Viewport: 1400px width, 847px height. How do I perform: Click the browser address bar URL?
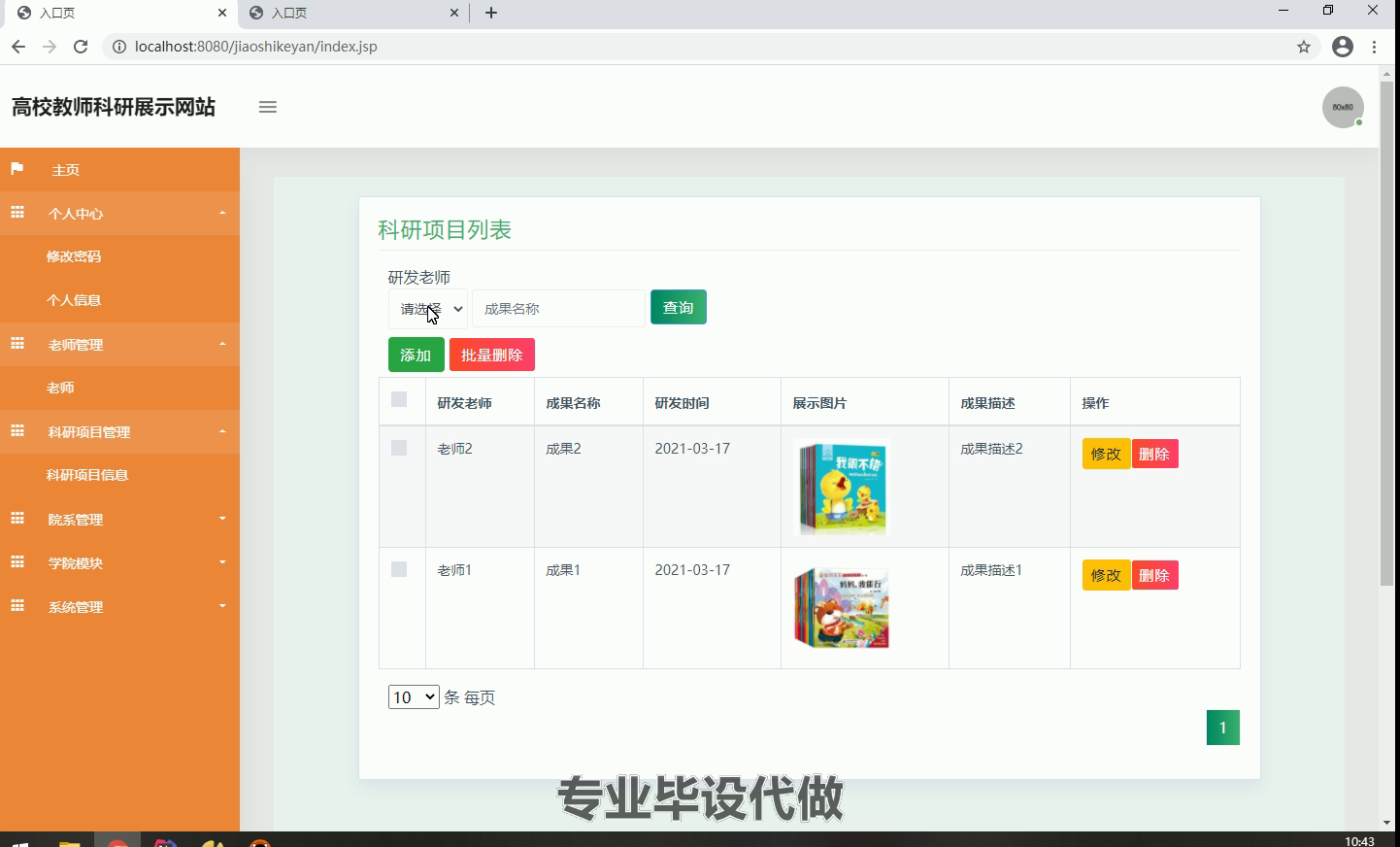click(x=256, y=47)
